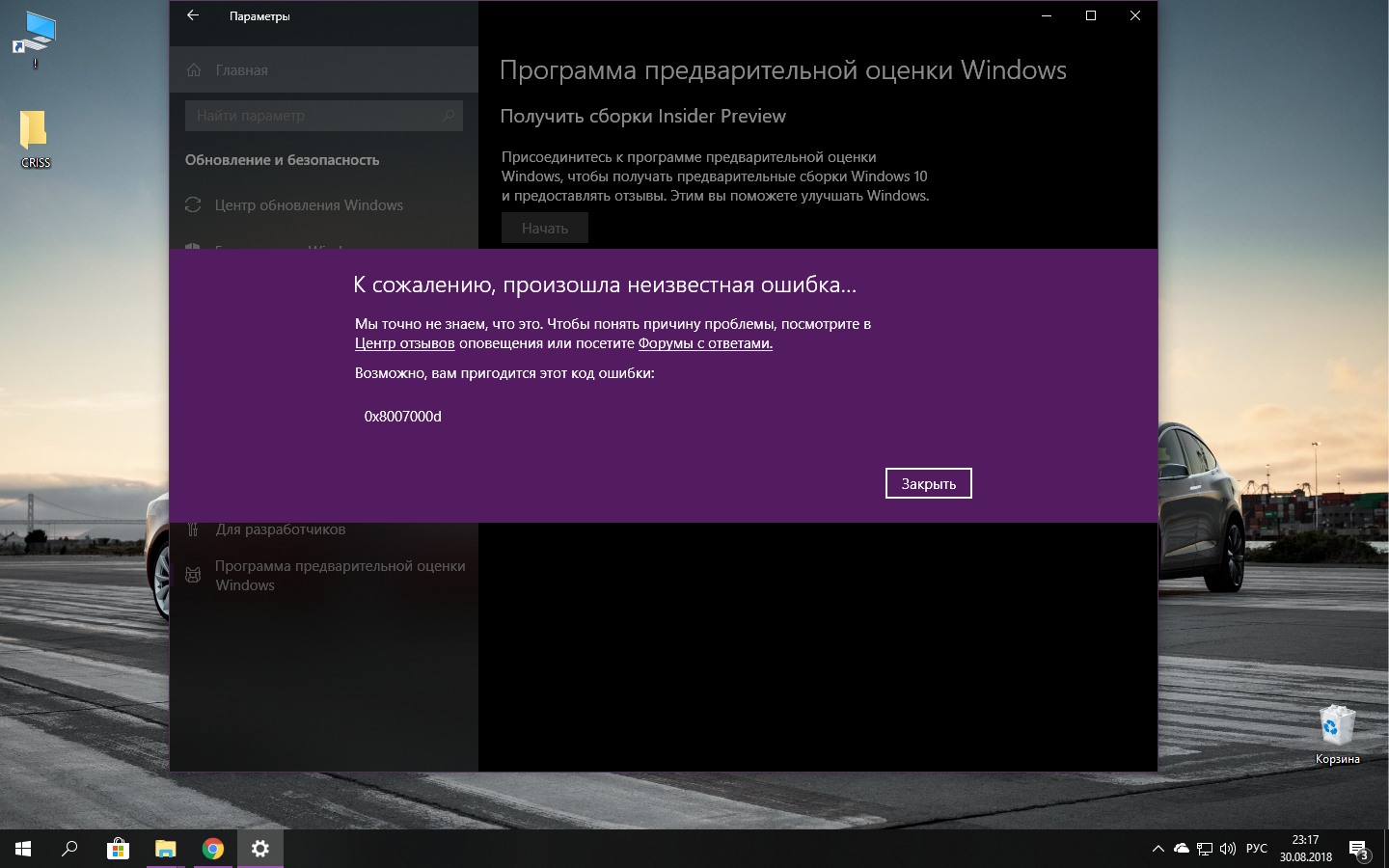Open File Explorer from taskbar

tap(166, 849)
